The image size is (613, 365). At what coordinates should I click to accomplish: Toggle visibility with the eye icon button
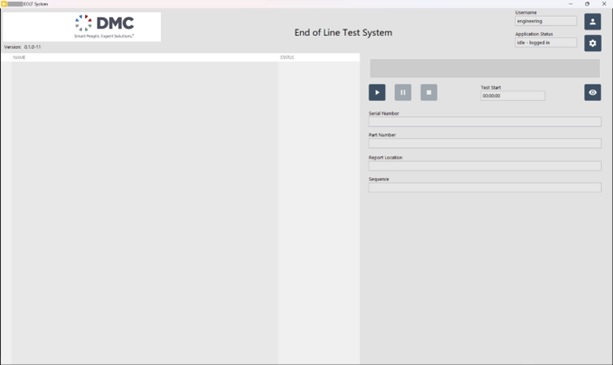(x=592, y=93)
